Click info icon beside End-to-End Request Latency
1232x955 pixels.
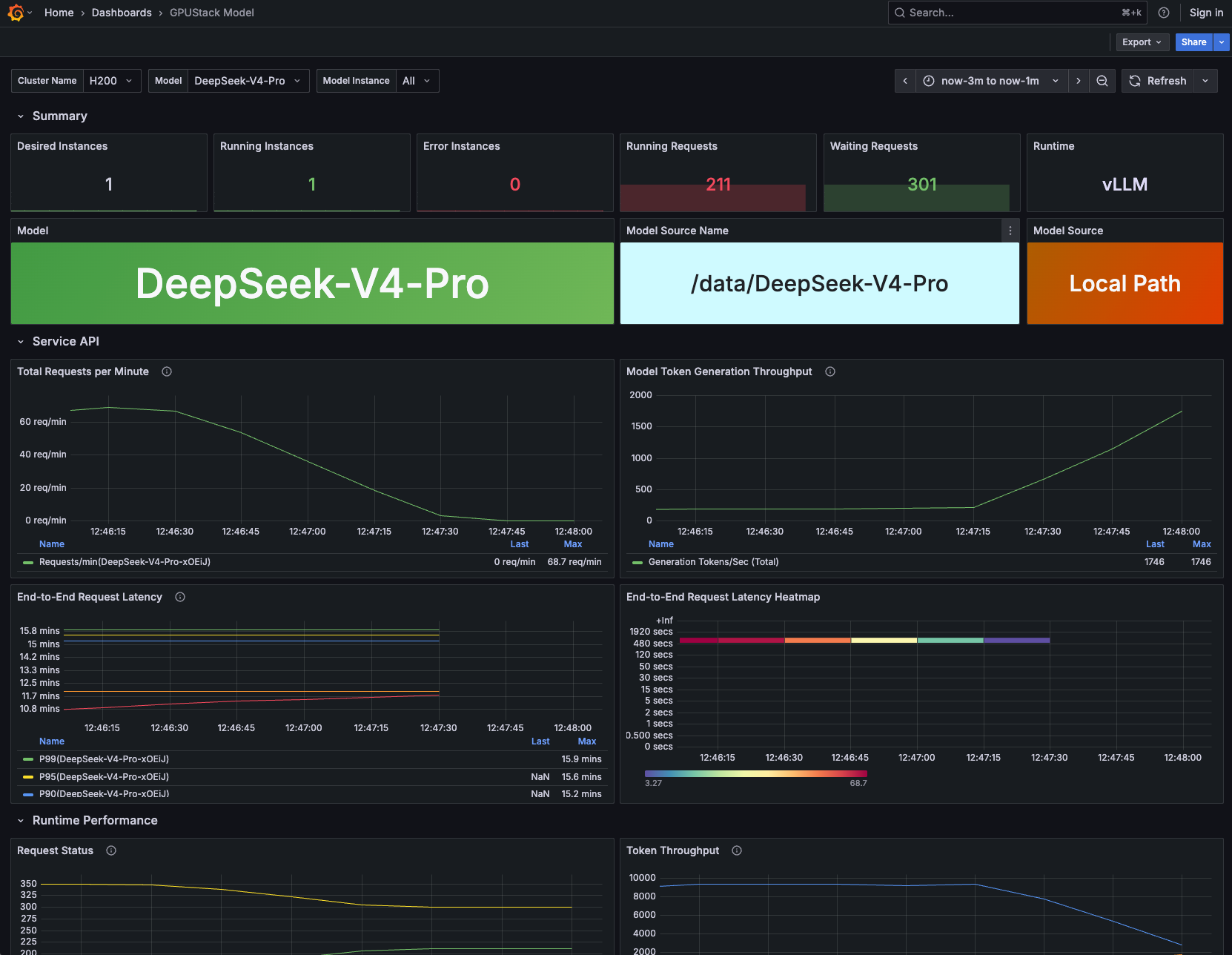(180, 597)
